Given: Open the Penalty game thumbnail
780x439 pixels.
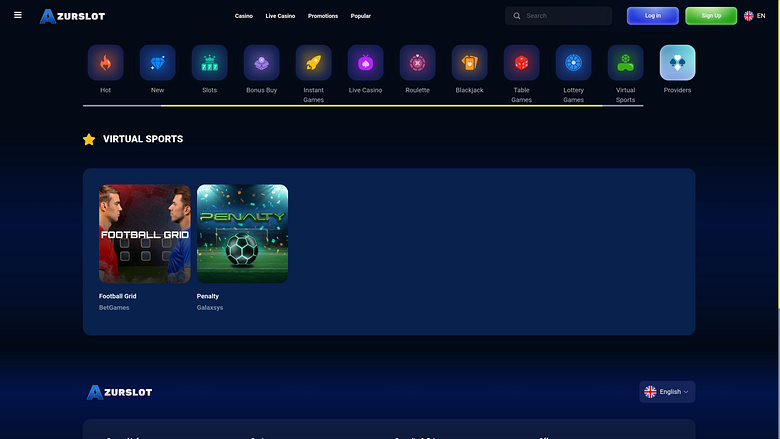Looking at the screenshot, I should pos(242,234).
